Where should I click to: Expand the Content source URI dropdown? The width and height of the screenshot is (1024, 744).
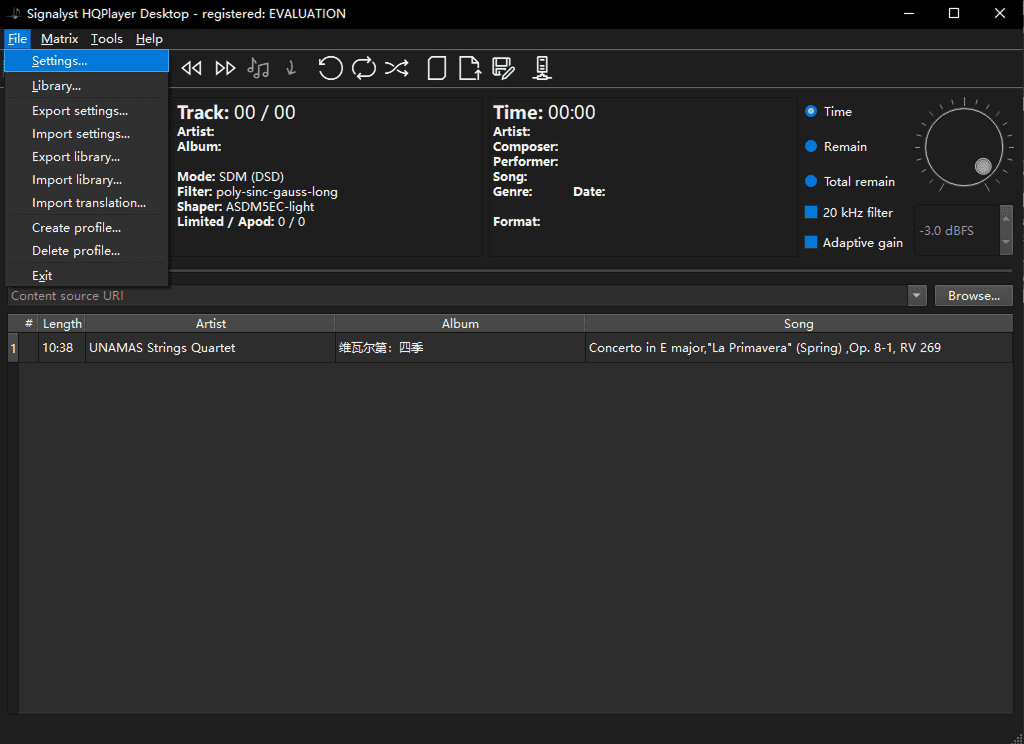click(917, 296)
